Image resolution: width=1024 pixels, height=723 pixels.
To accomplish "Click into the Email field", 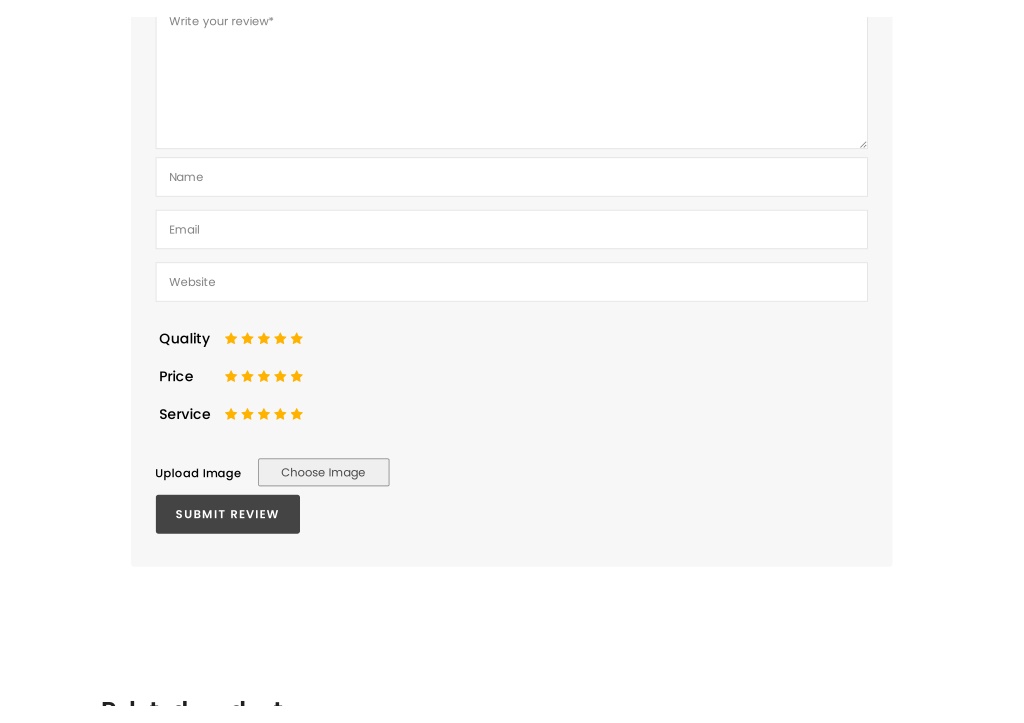I will [511, 229].
